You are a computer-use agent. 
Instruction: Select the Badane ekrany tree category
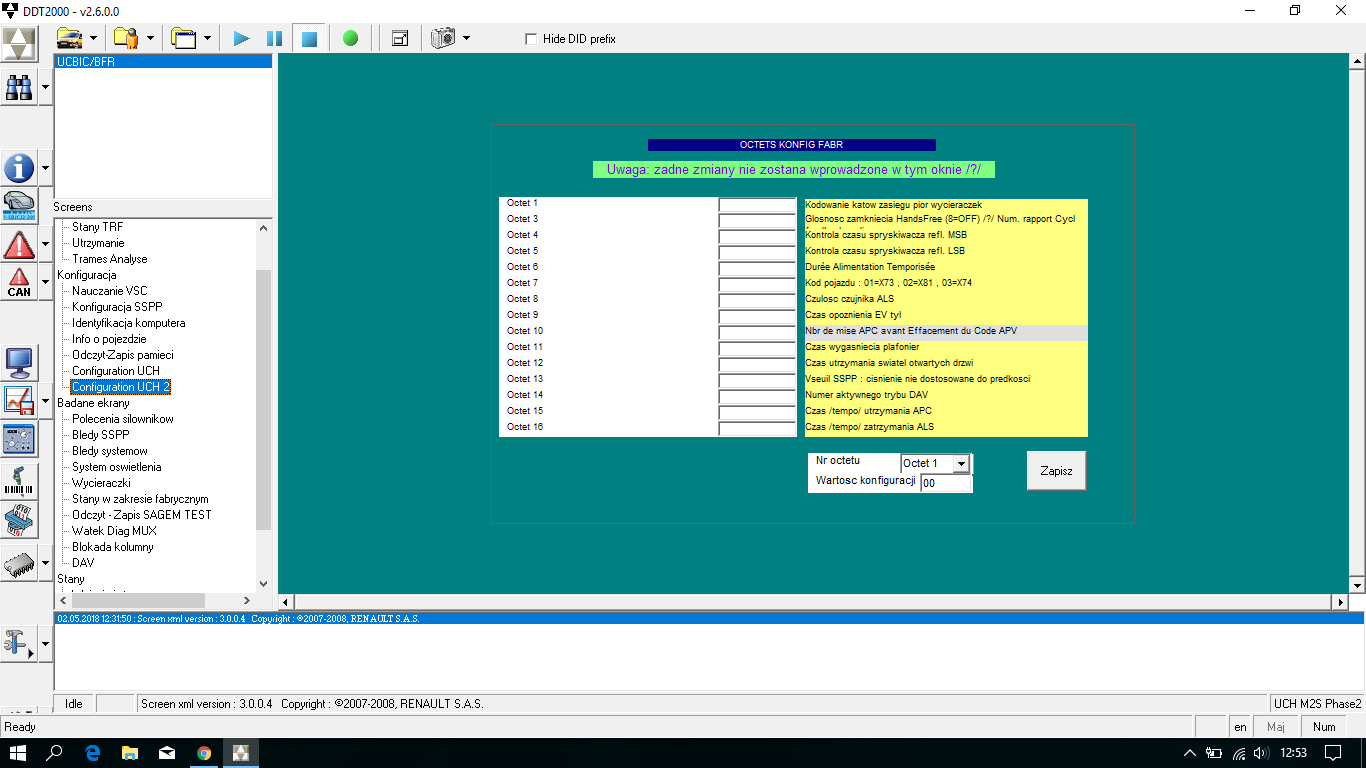(x=93, y=403)
